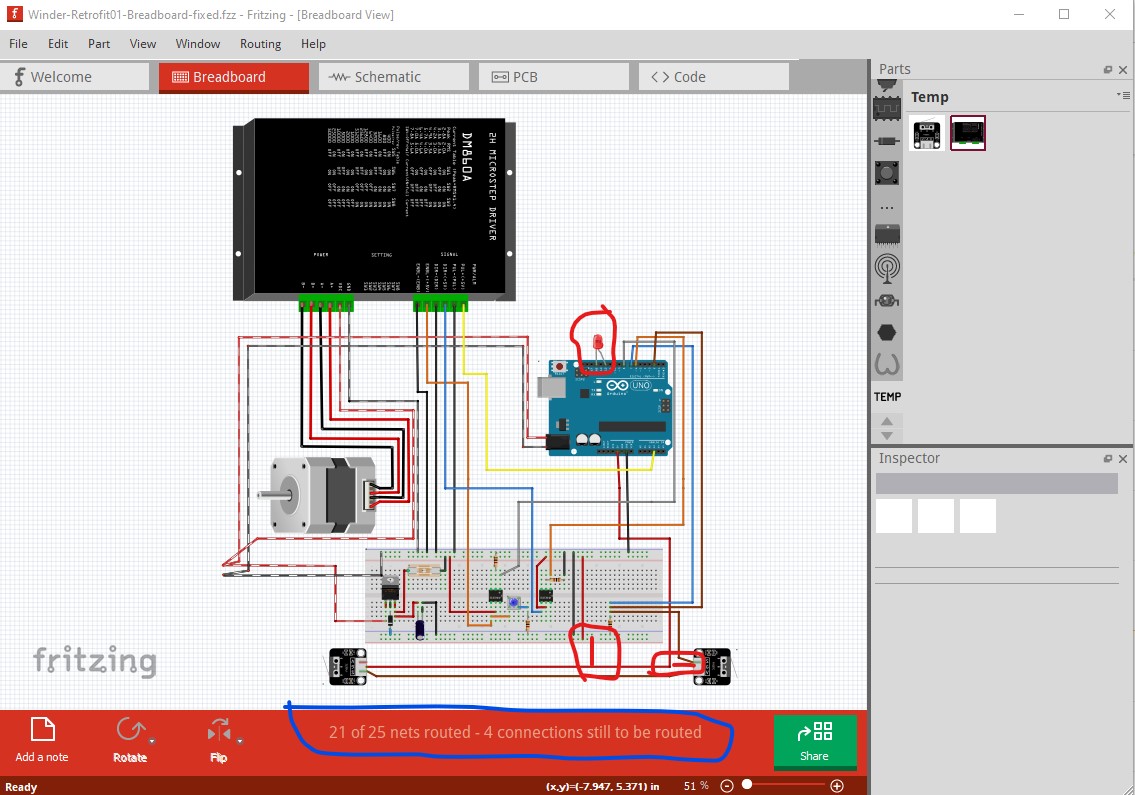Select the pushbutton-icon parts bin

pos(887,173)
